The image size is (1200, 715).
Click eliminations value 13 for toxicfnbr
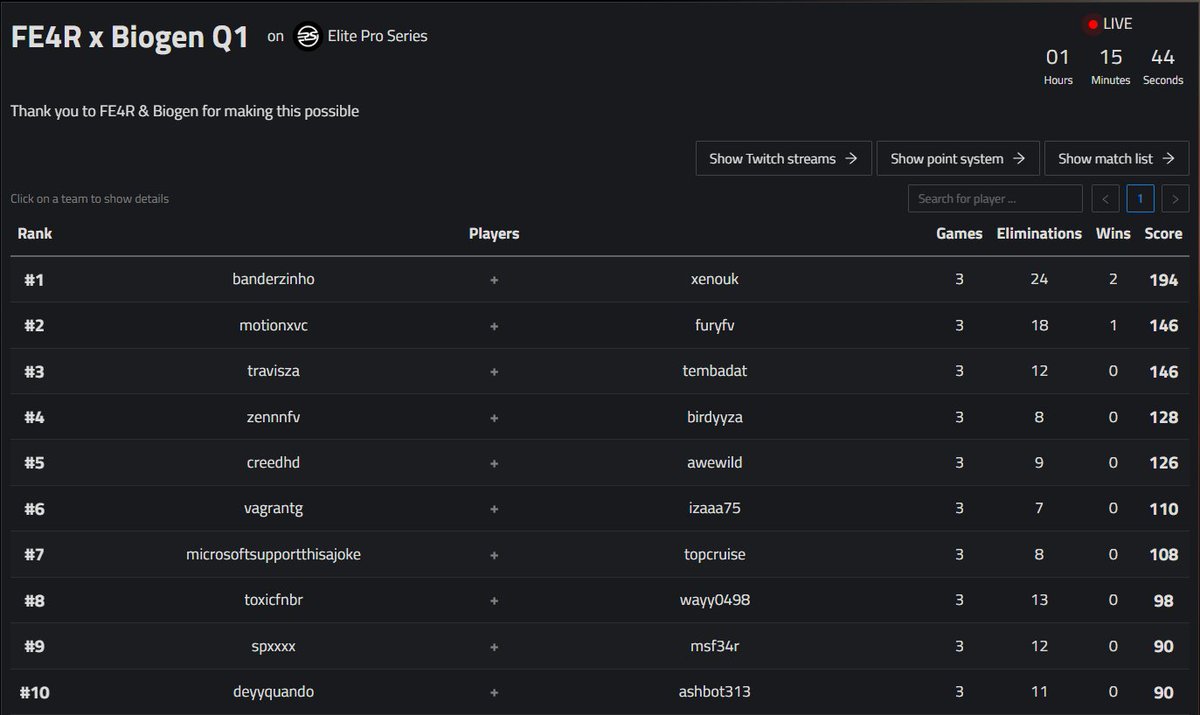1039,600
